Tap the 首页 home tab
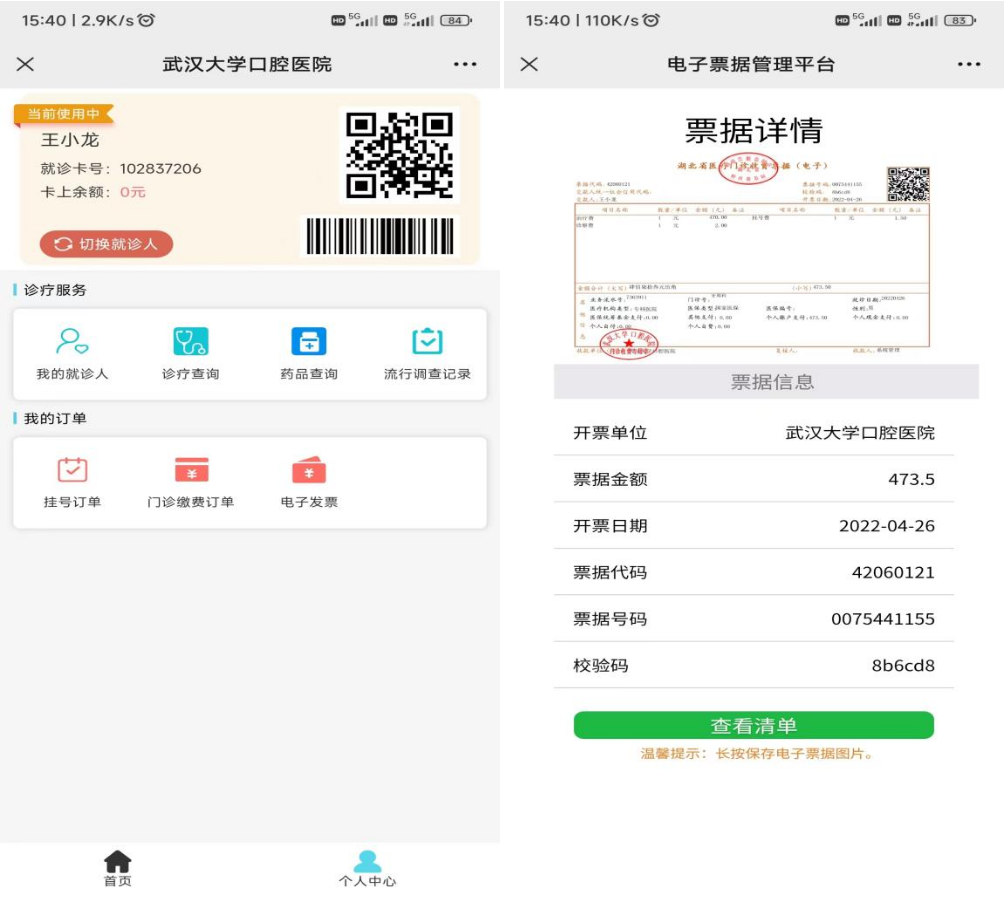The image size is (1008, 904). (x=118, y=869)
